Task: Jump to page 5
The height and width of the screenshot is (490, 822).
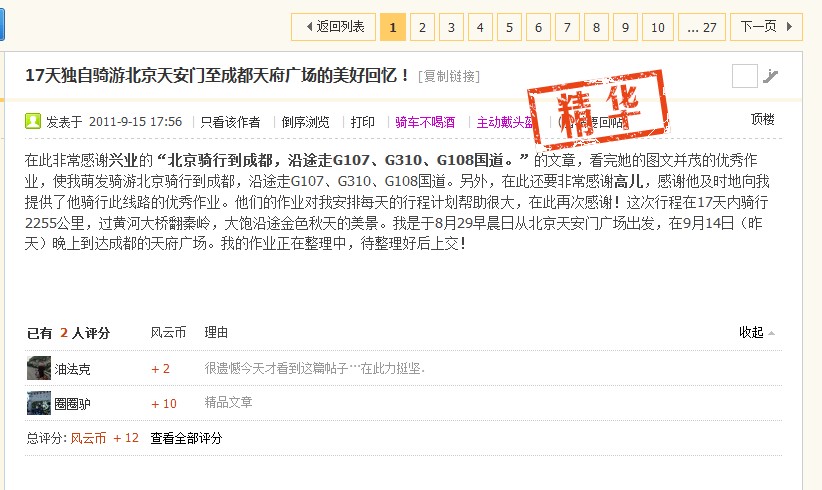Action: (509, 27)
